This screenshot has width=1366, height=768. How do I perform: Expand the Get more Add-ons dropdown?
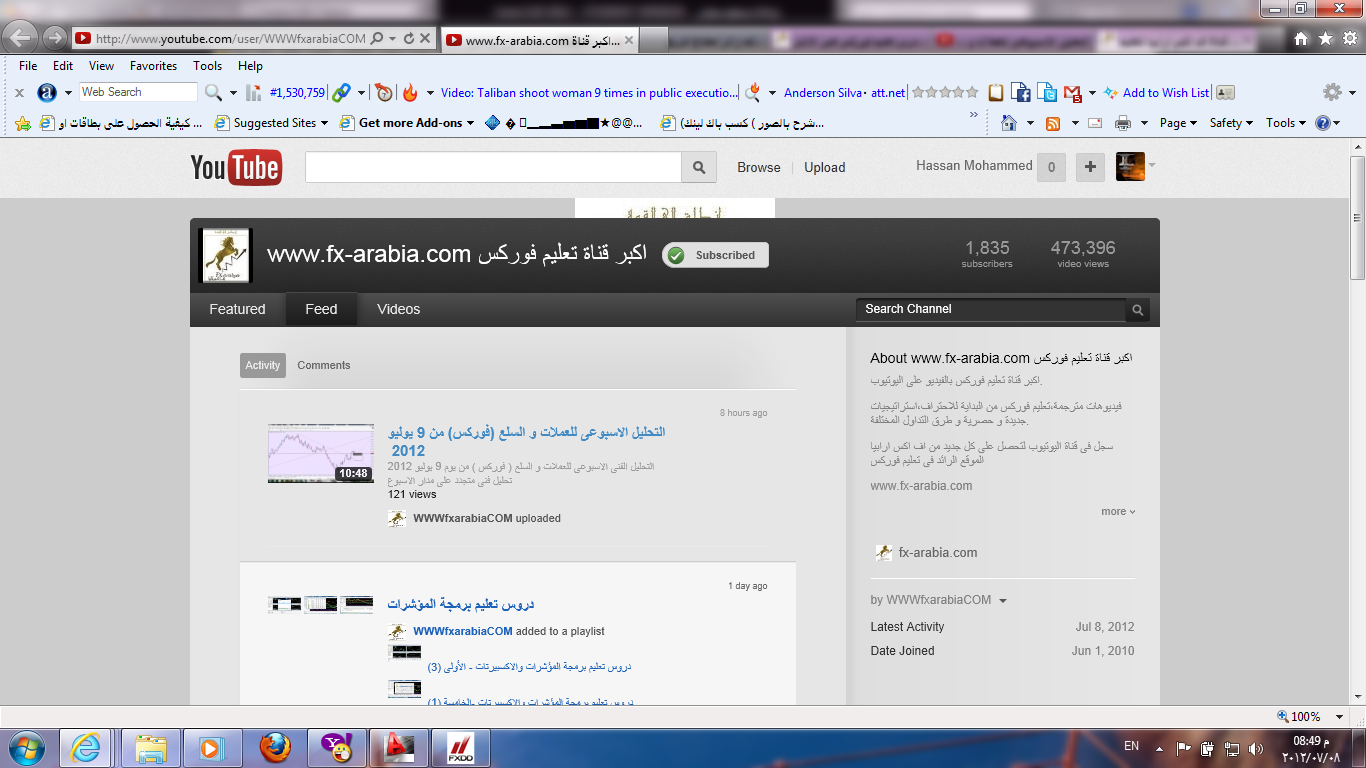click(x=470, y=123)
